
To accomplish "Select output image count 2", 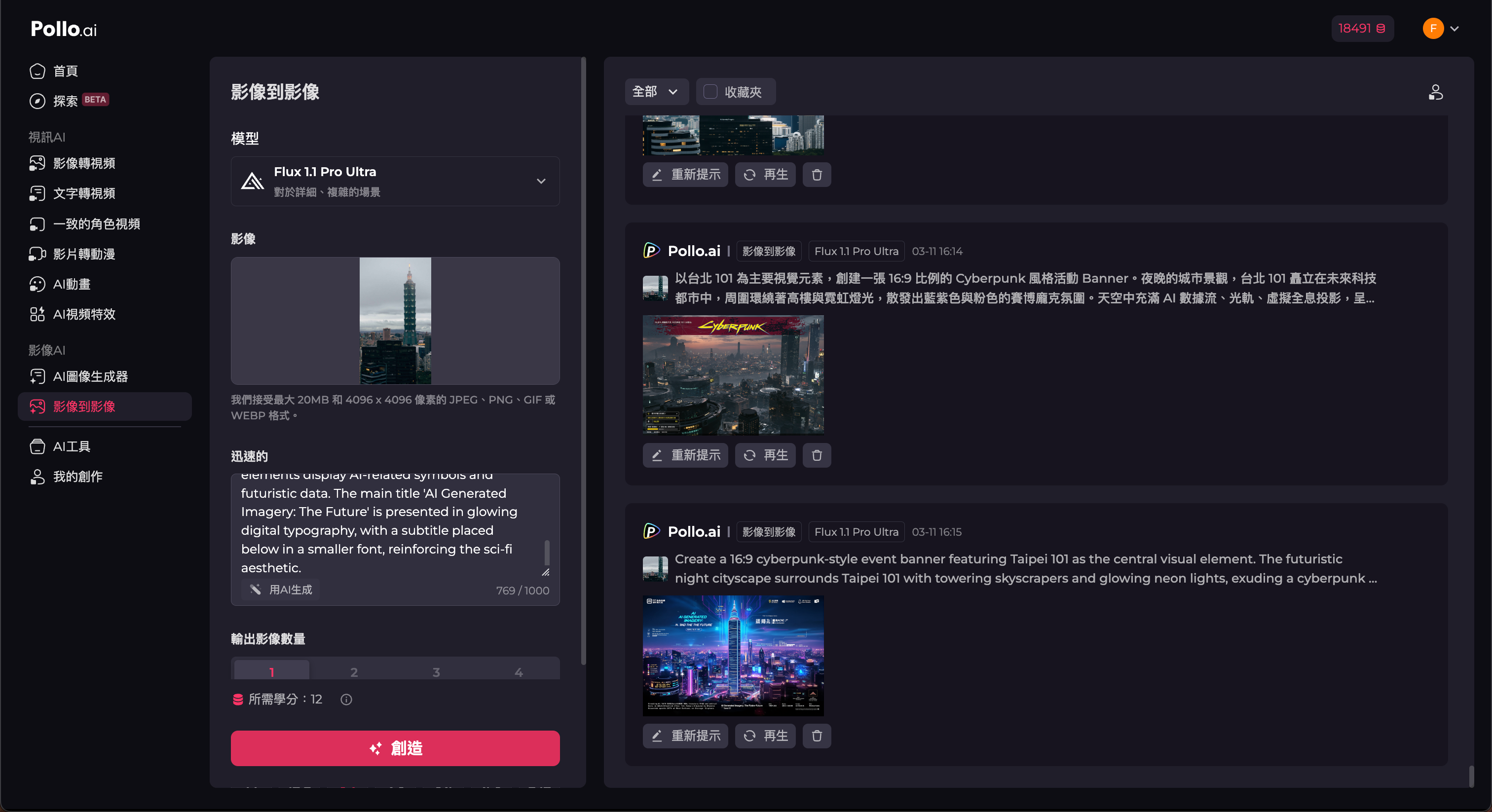I will [354, 671].
